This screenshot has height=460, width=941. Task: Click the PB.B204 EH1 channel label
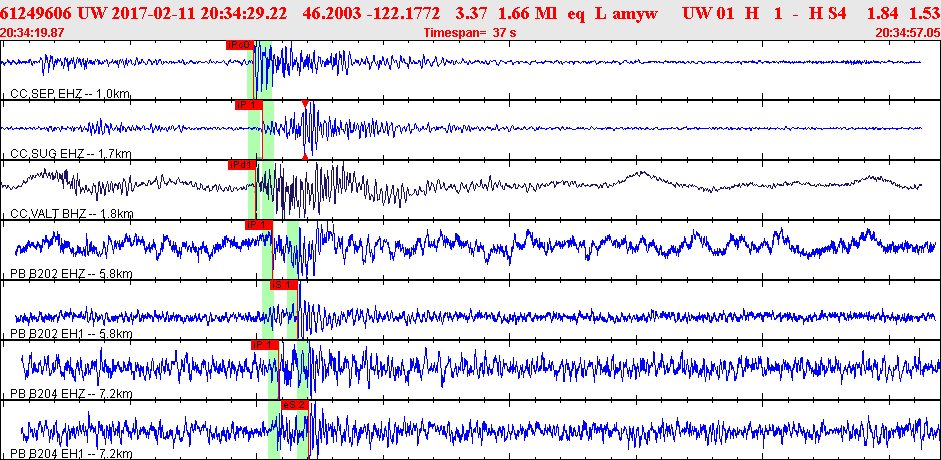[72, 454]
